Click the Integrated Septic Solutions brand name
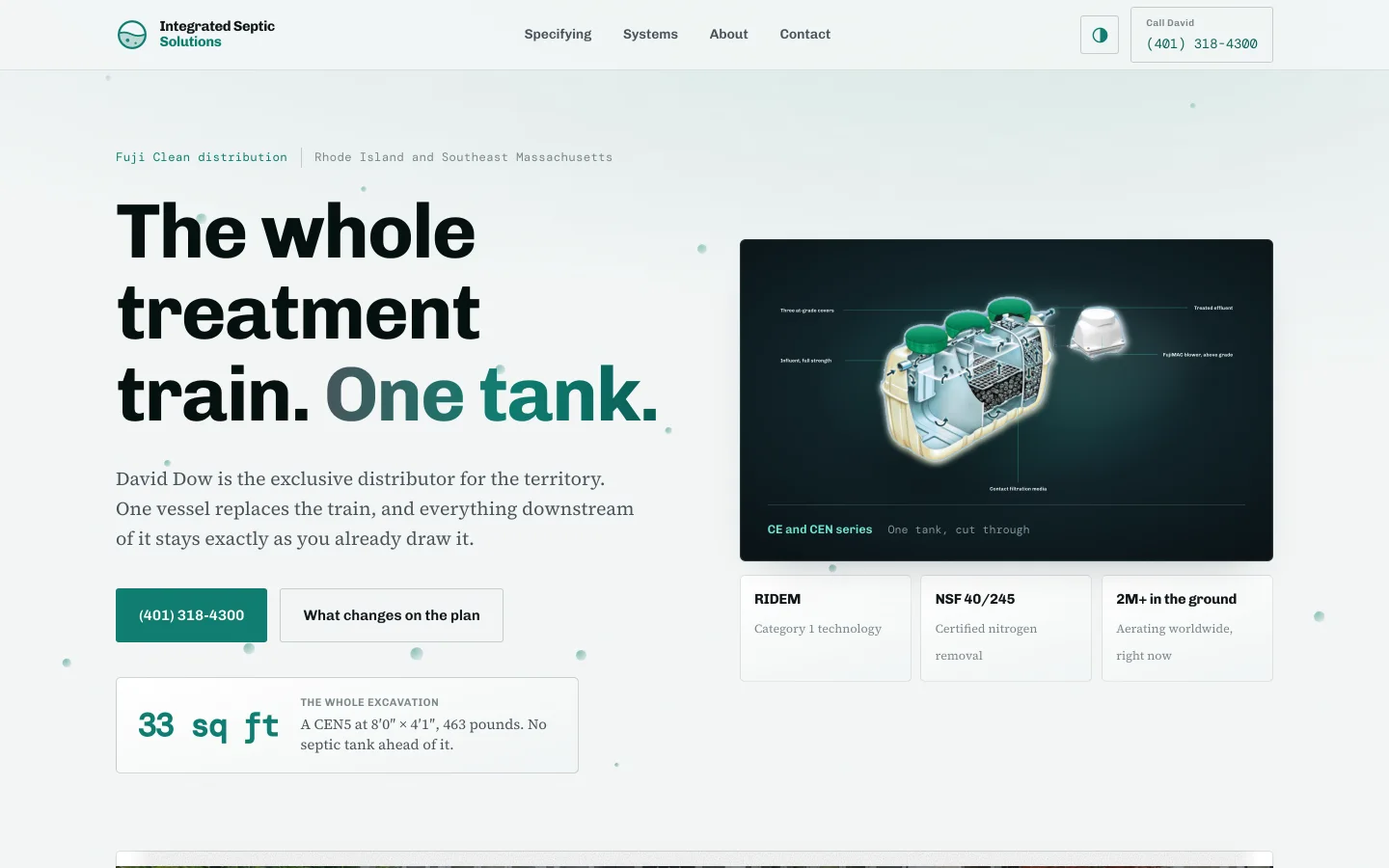 click(217, 34)
